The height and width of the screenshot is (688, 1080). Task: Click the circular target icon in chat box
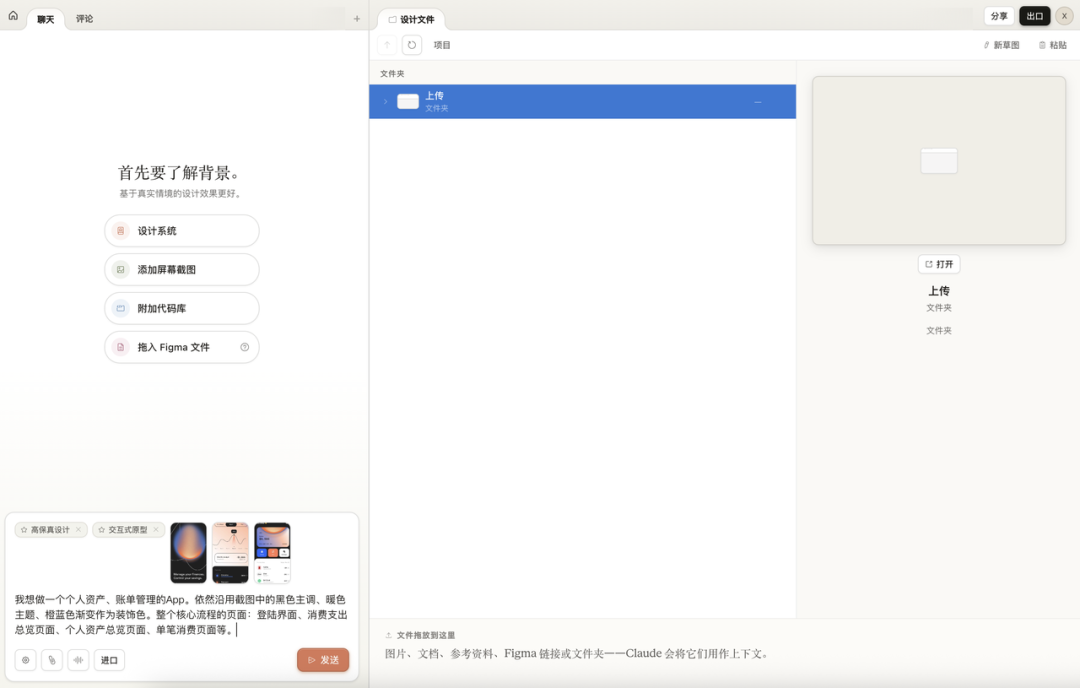click(x=26, y=660)
